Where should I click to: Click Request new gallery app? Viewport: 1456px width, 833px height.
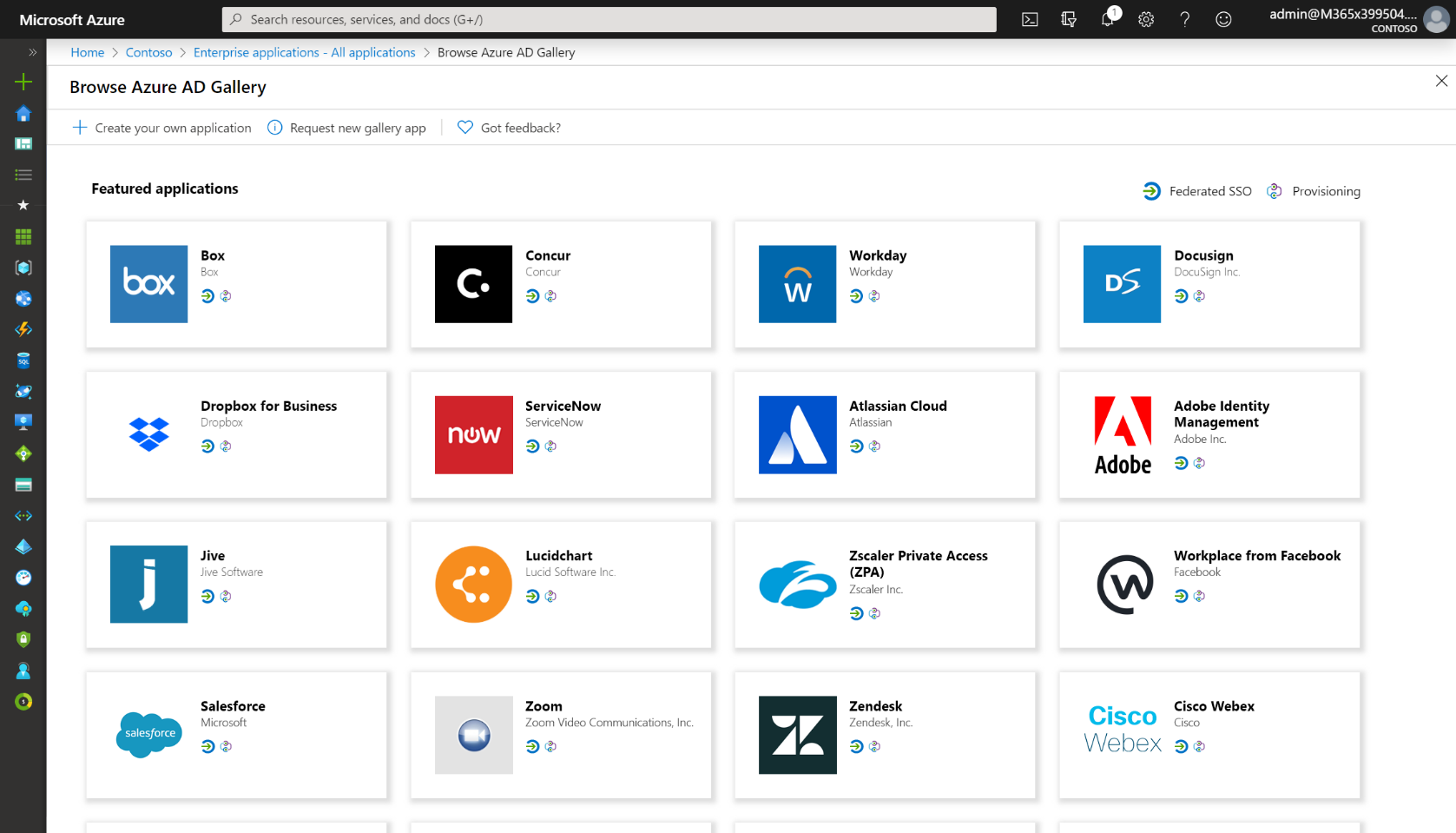pyautogui.click(x=346, y=127)
